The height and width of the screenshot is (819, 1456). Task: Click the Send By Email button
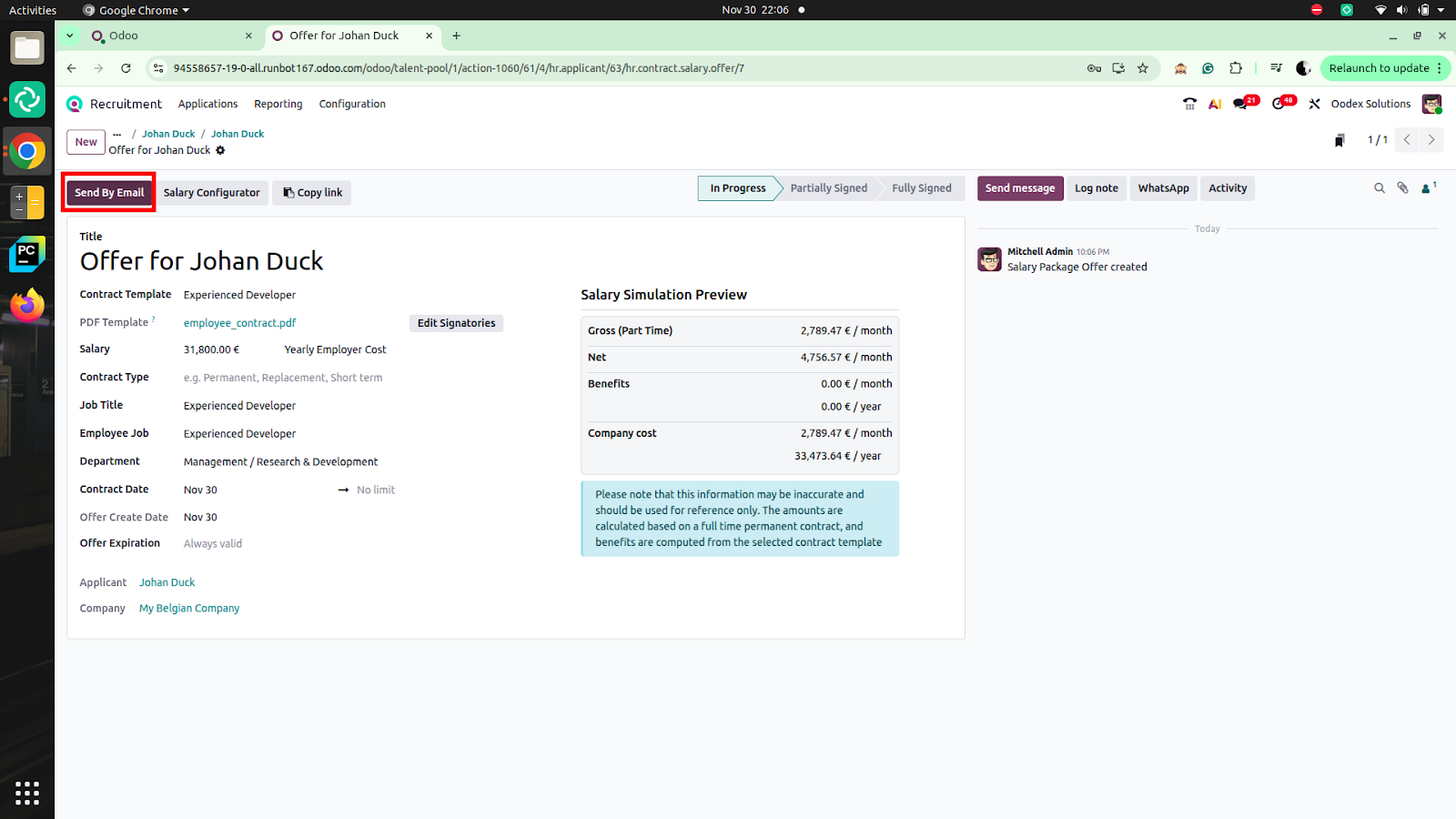click(x=109, y=193)
